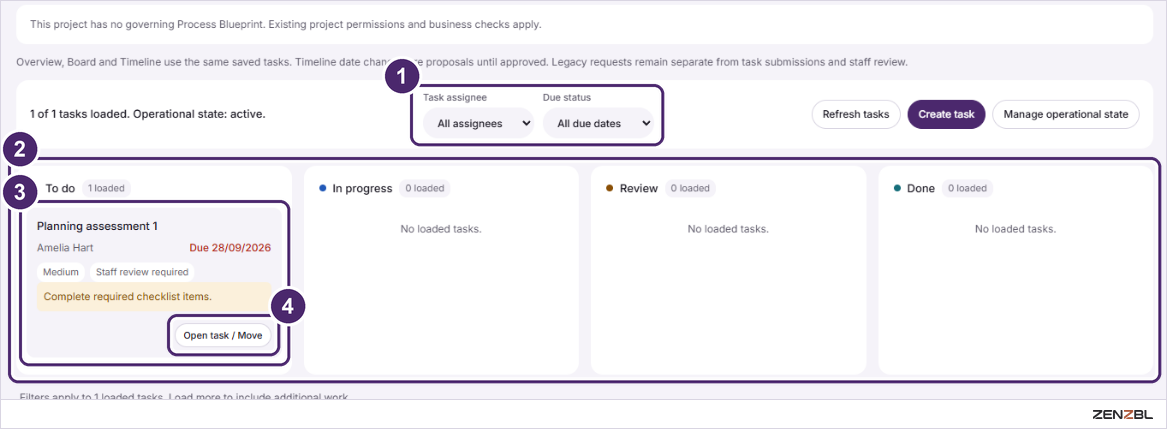Click the Due 28/09/2026 date label
1167x429 pixels.
[x=230, y=248]
